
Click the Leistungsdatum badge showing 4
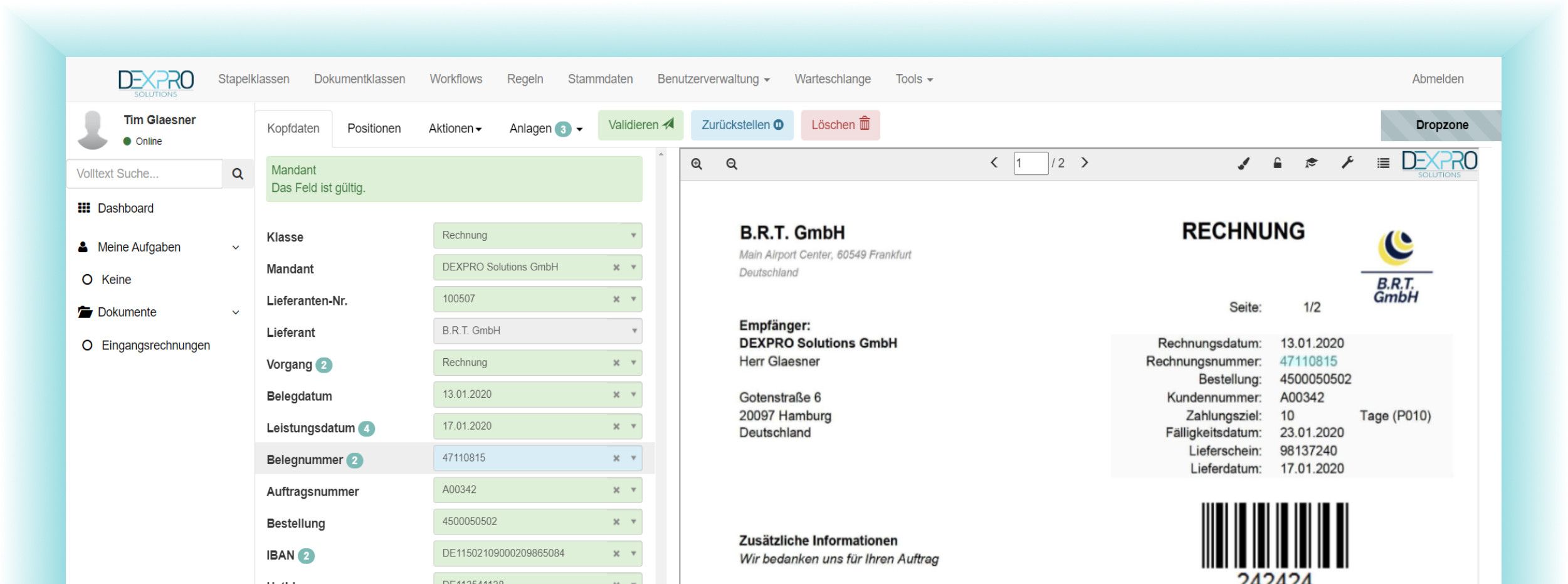click(x=366, y=428)
